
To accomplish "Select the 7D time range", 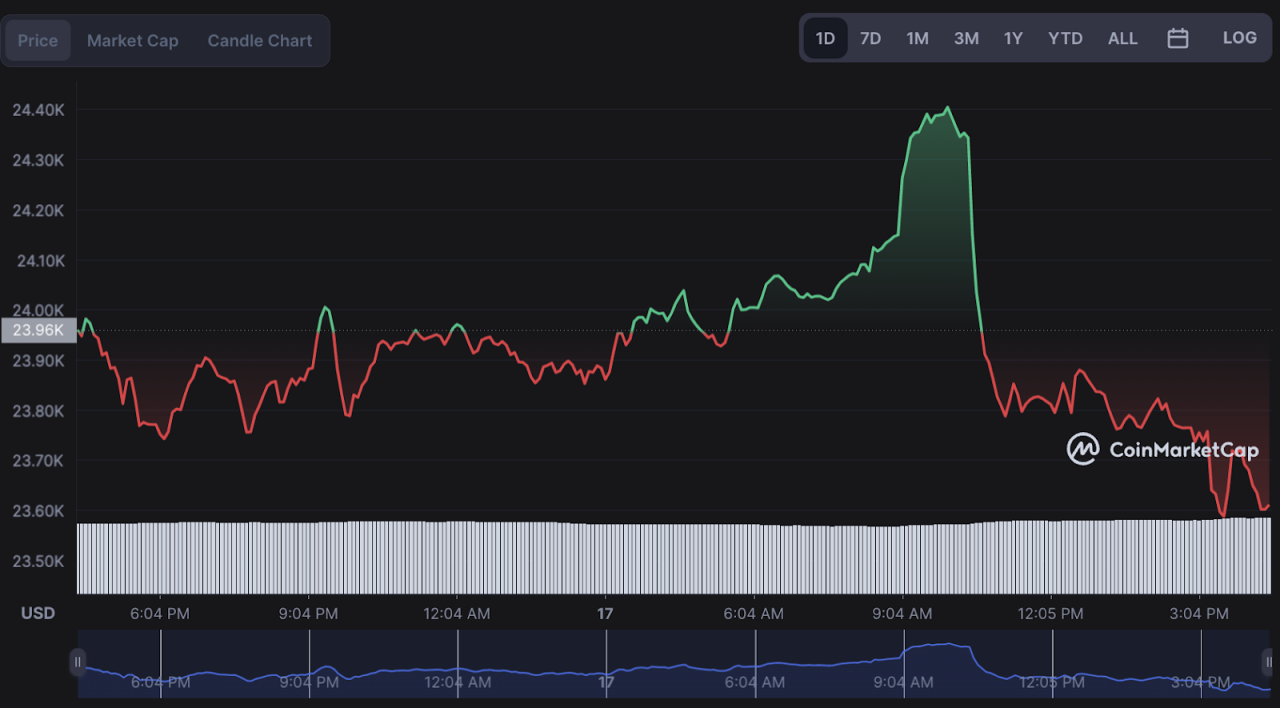I will click(870, 39).
